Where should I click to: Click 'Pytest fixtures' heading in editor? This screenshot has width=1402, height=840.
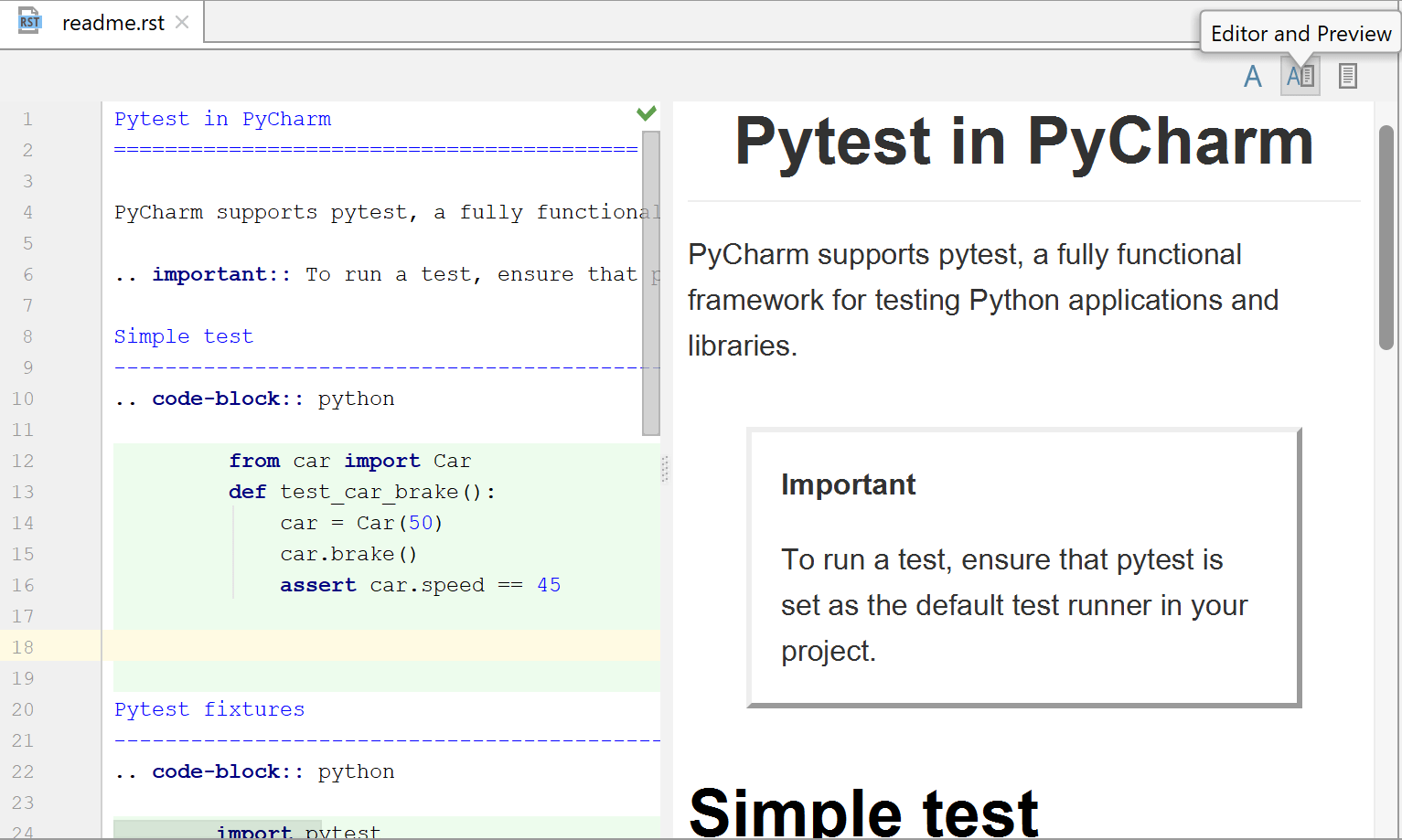[209, 709]
